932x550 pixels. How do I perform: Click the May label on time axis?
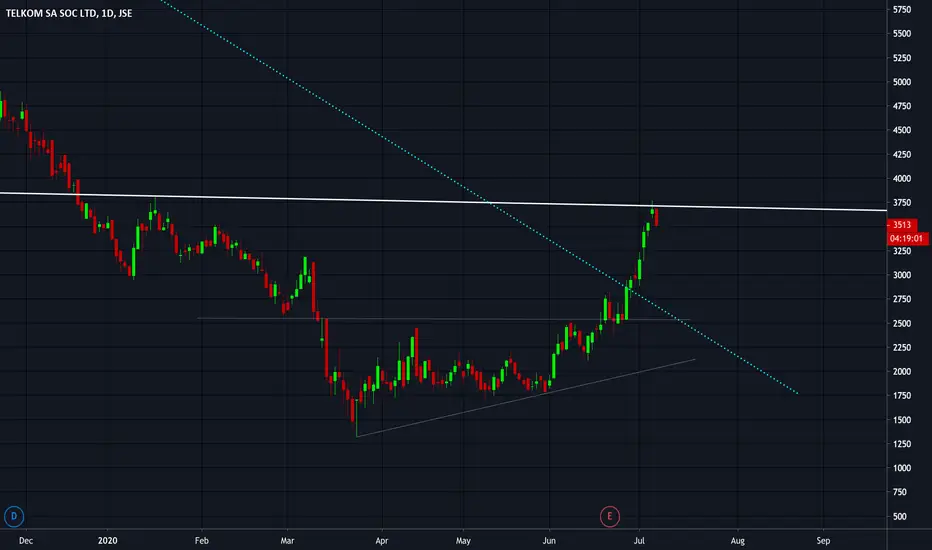coord(463,540)
